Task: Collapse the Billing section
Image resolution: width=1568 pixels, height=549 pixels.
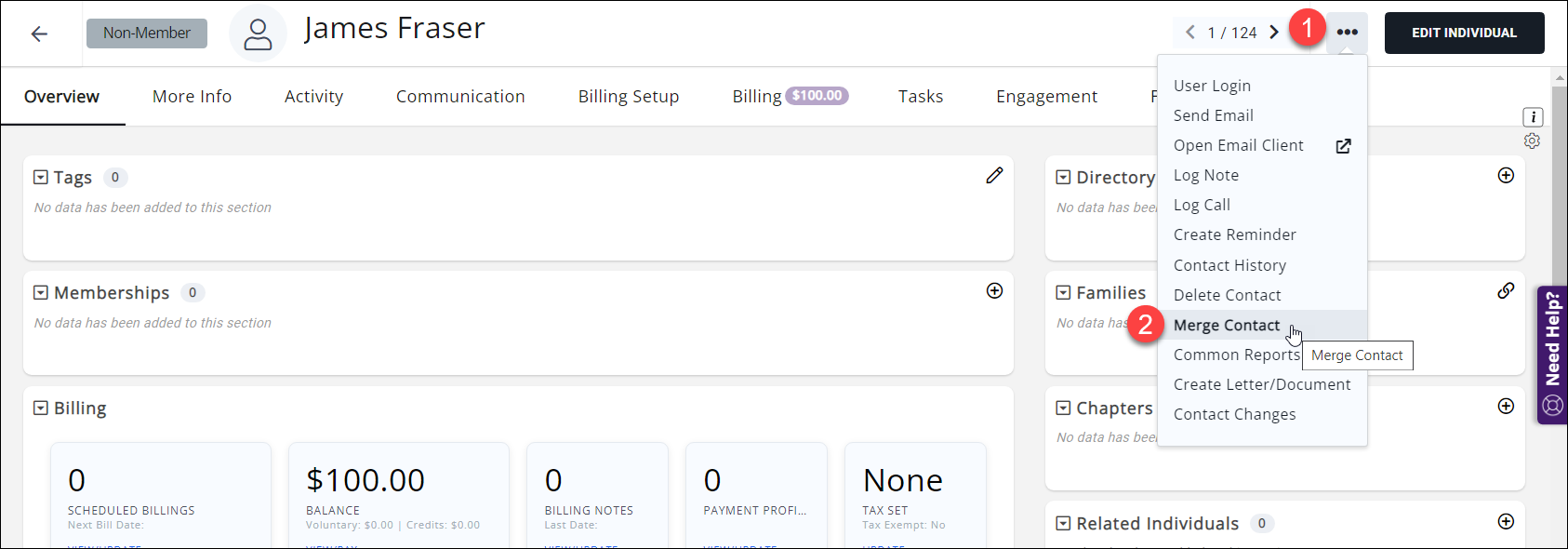Action: point(41,408)
